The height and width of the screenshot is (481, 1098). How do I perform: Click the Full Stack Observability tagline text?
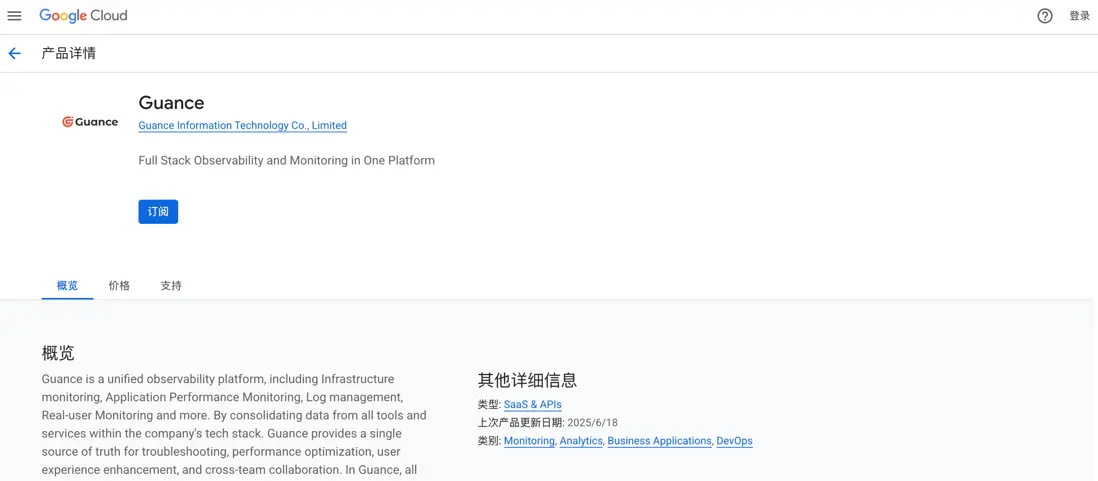[286, 161]
